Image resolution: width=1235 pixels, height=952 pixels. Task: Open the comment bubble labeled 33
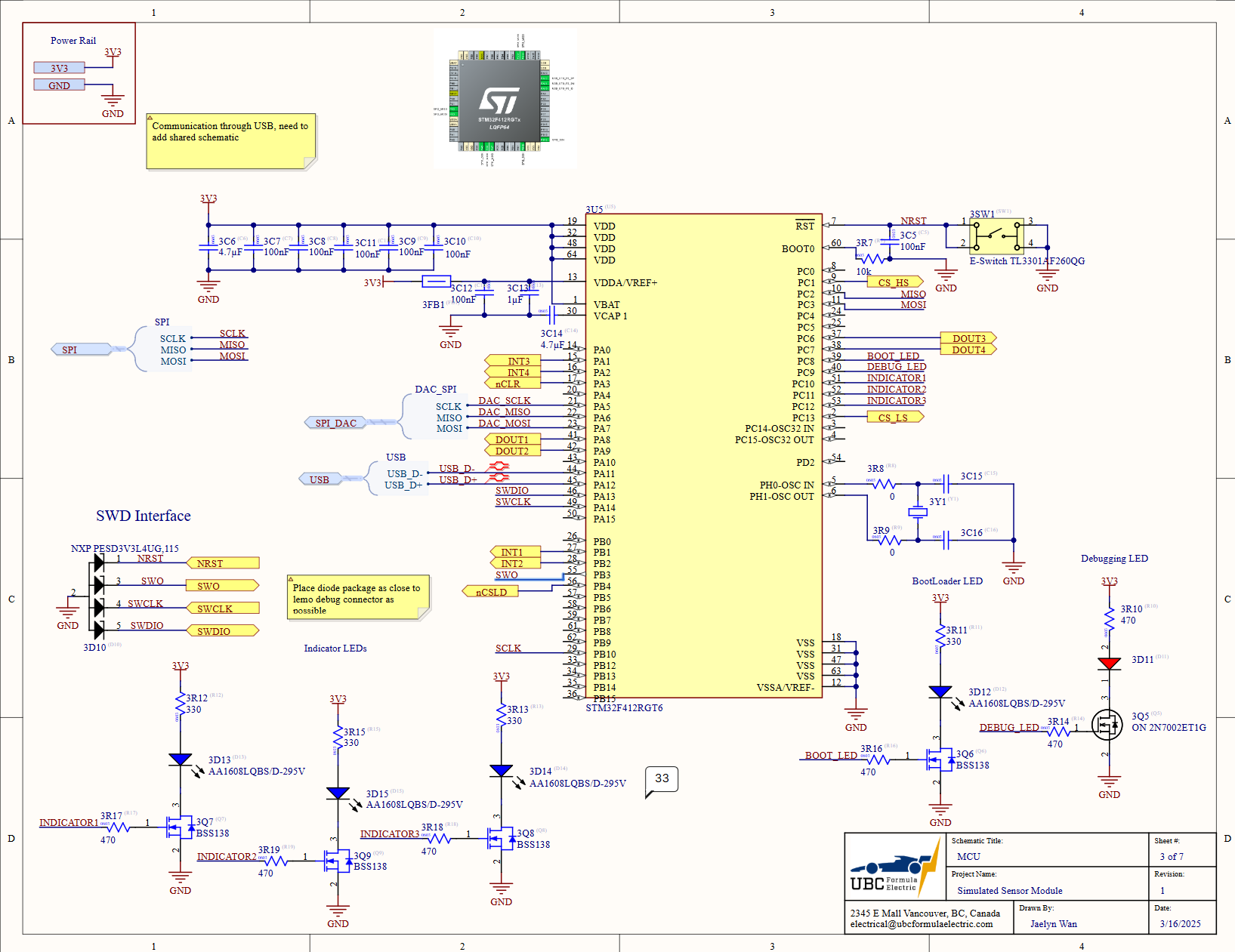pyautogui.click(x=662, y=778)
